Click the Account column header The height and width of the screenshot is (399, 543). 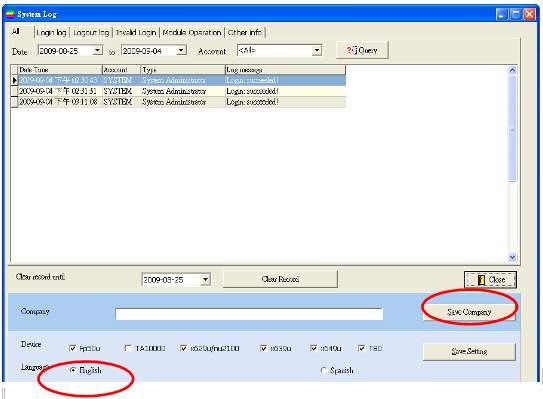pos(122,70)
